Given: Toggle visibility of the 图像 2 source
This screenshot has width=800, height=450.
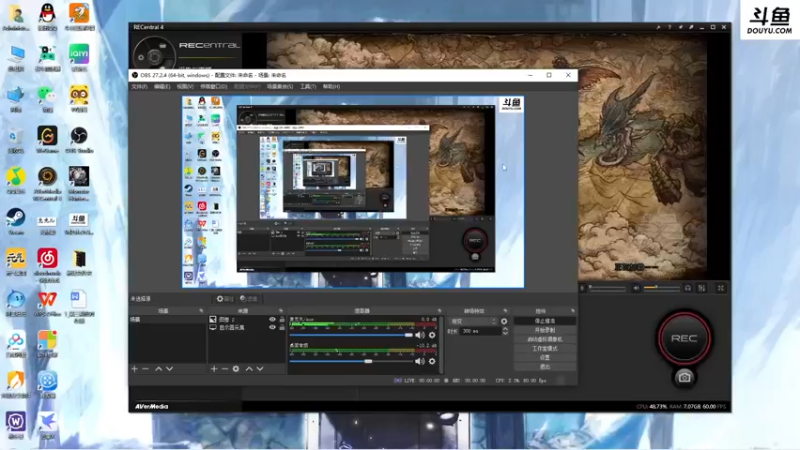Looking at the screenshot, I should [x=272, y=319].
